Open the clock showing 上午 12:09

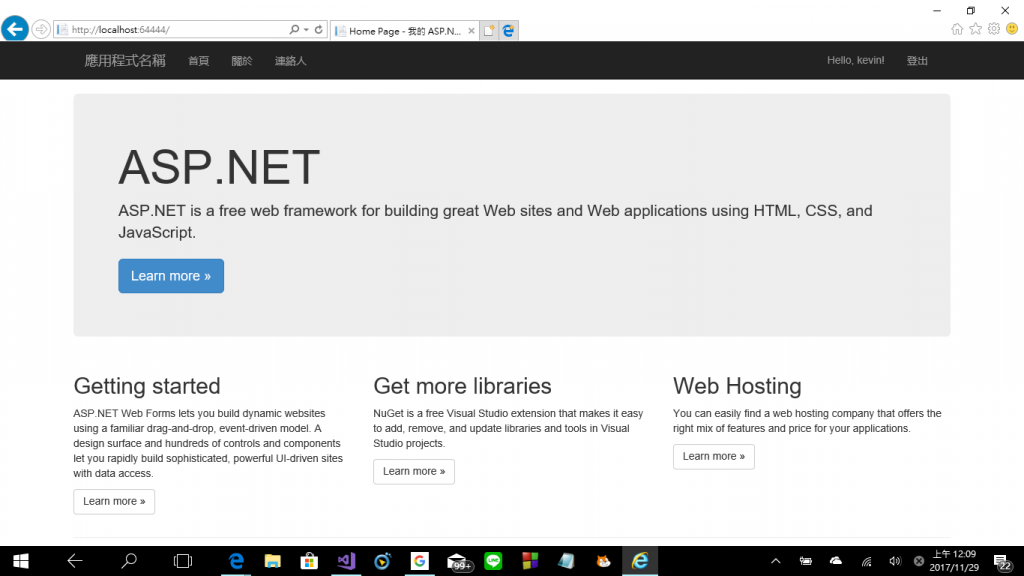point(954,561)
